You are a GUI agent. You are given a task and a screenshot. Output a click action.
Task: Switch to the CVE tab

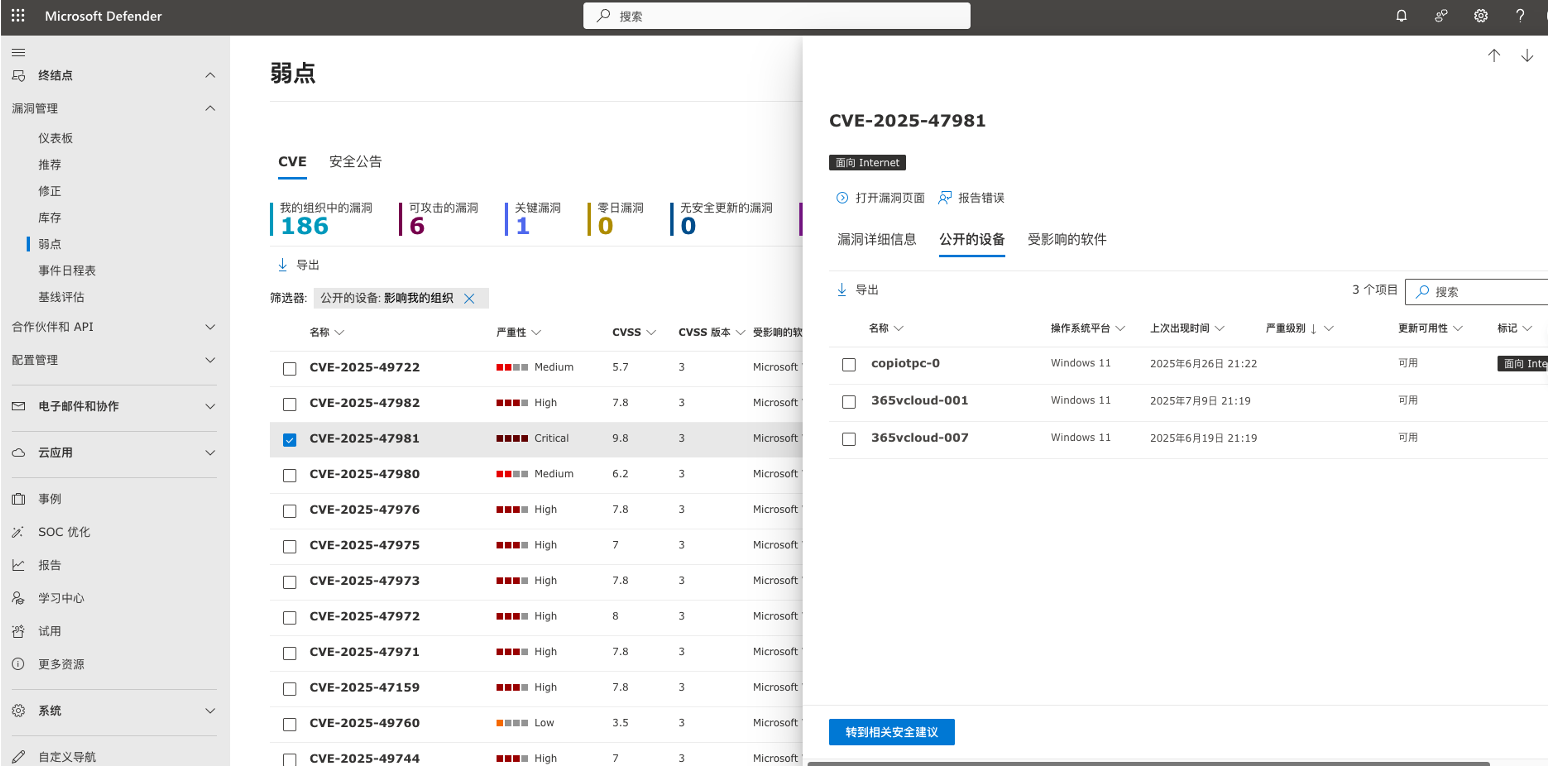click(x=292, y=162)
